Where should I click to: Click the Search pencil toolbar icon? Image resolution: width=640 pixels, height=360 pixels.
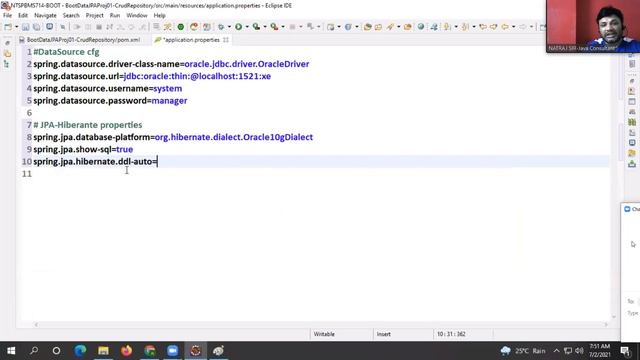point(390,27)
